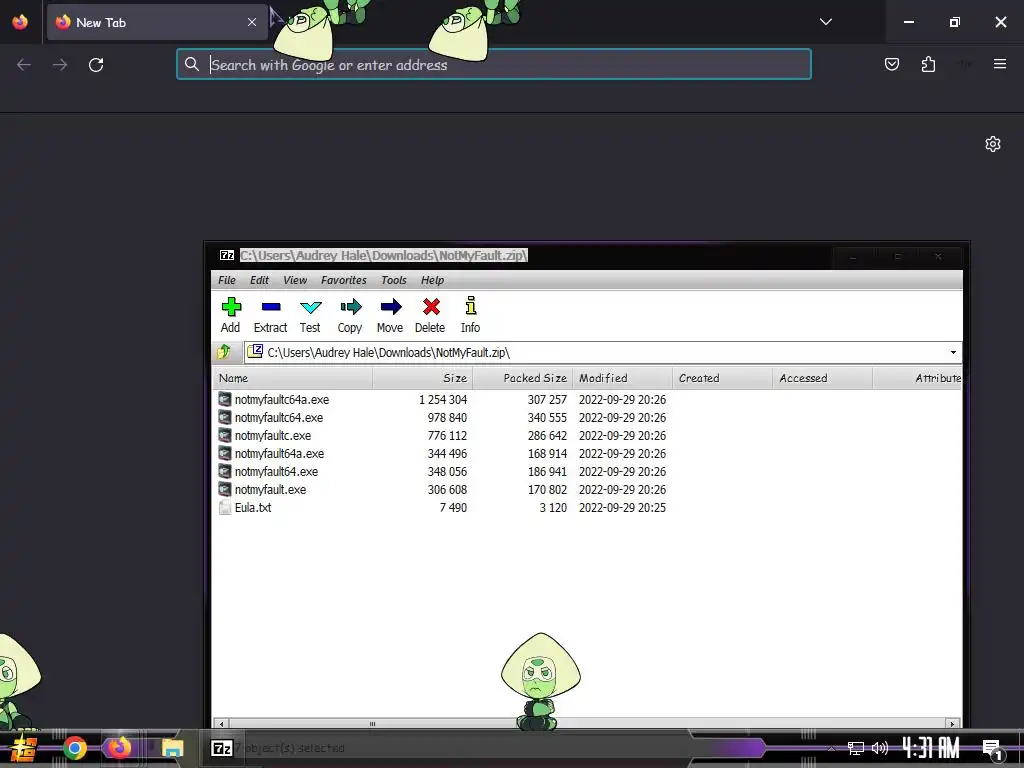The width and height of the screenshot is (1024, 768).
Task: Select notmyfaultc64.exe in the file list
Action: 279,417
